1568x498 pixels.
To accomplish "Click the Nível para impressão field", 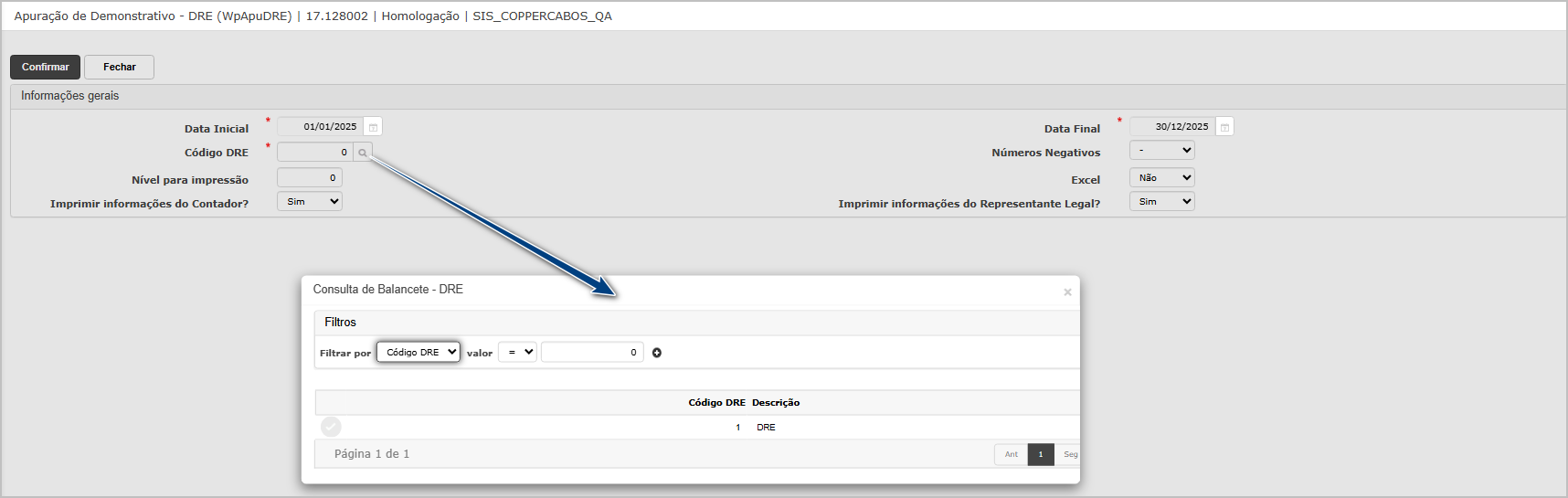I will 309,178.
